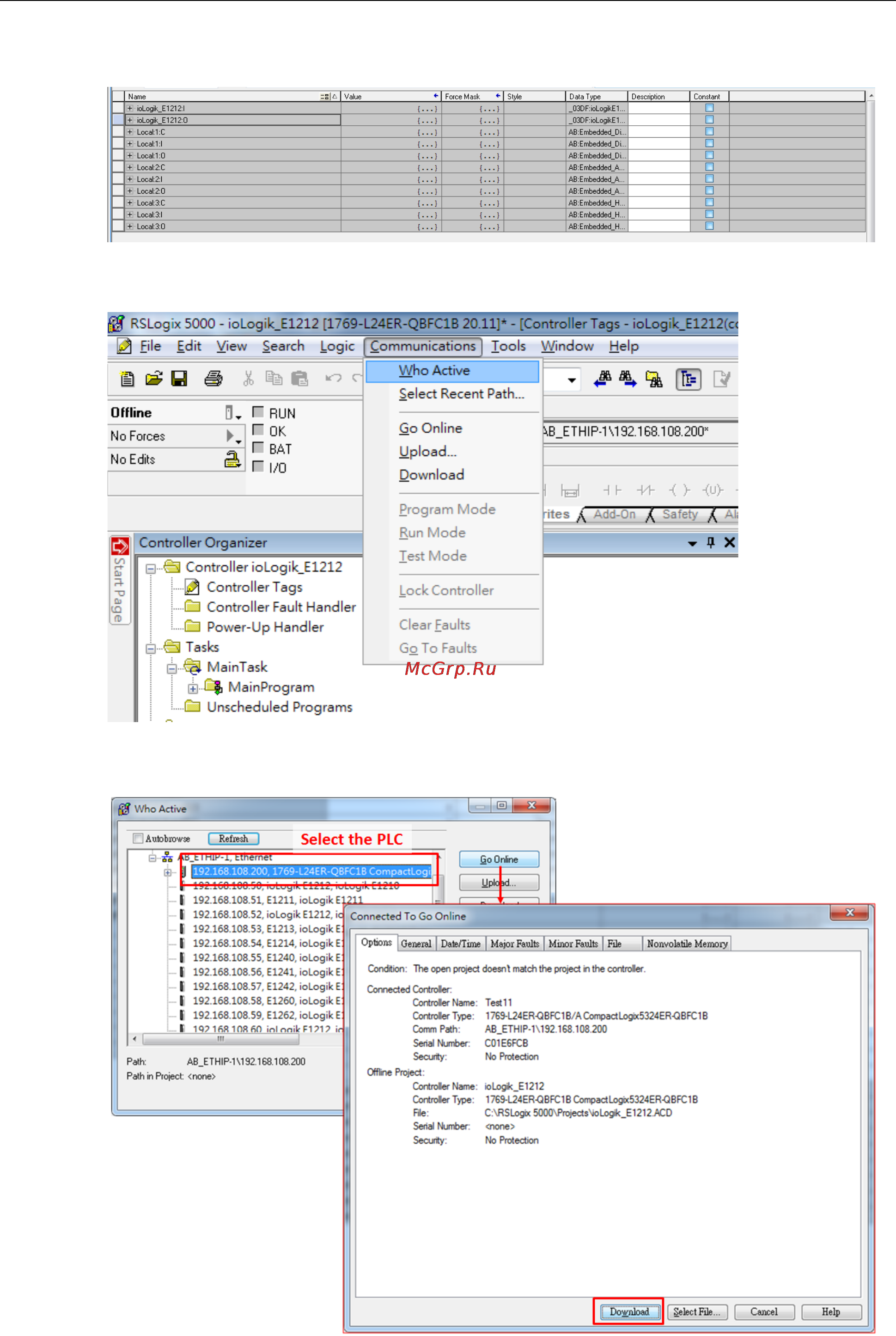Image resolution: width=896 pixels, height=1336 pixels.
Task: Select the 192.168.108.200 CompactLogix PLC entry
Action: (311, 871)
